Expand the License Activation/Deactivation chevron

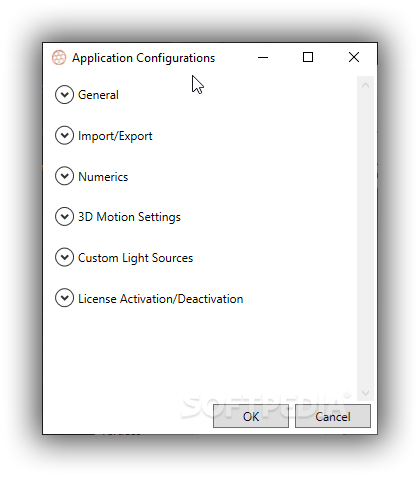point(64,298)
